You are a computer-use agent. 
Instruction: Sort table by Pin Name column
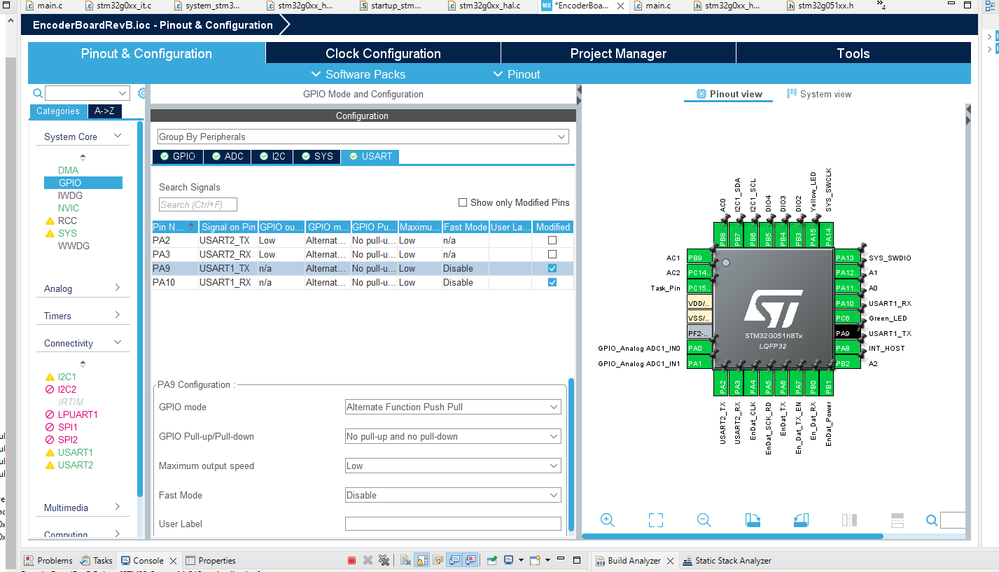[175, 227]
